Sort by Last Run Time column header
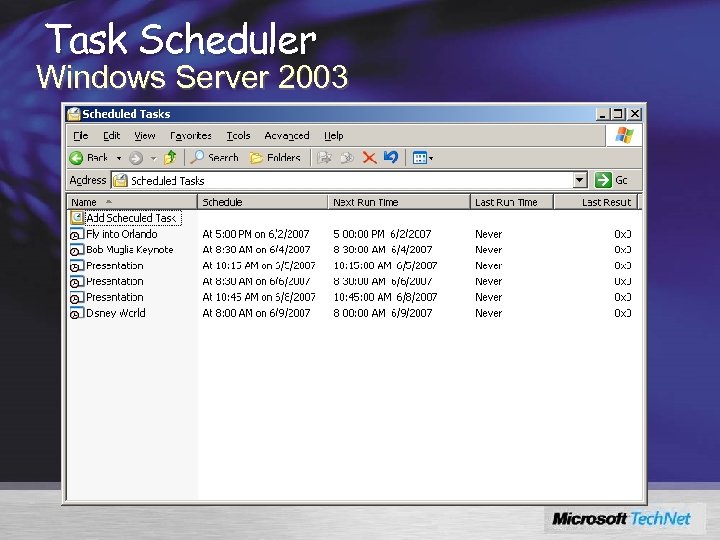The image size is (720, 540). click(x=512, y=202)
